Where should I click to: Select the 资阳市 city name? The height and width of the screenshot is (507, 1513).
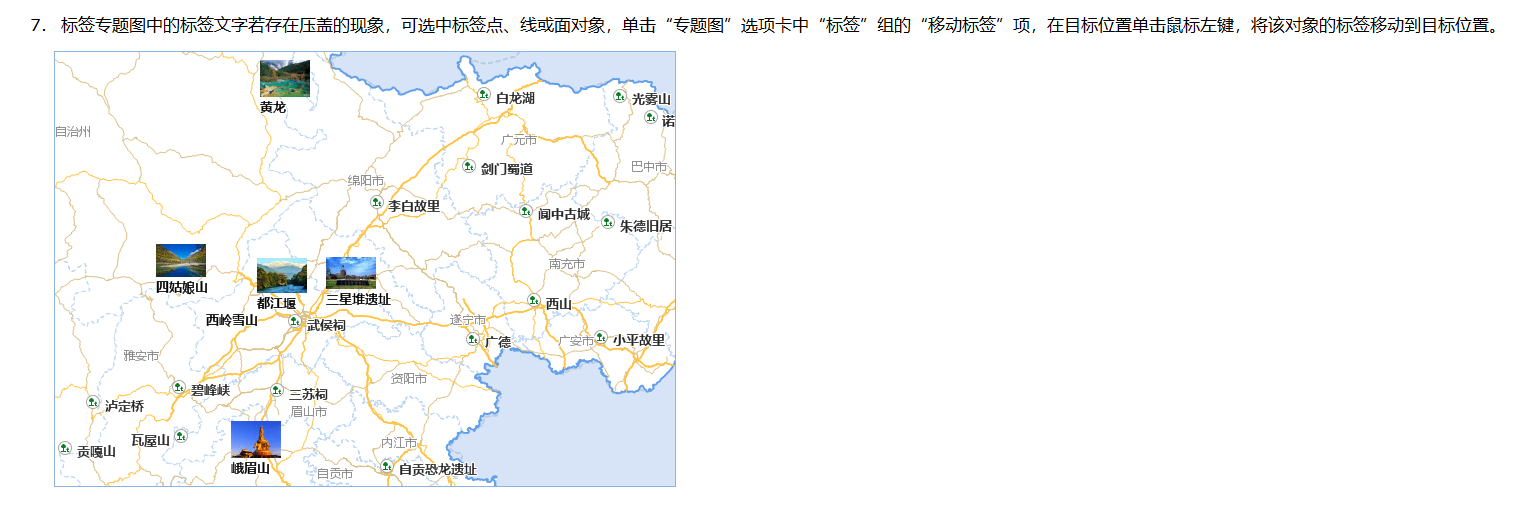click(x=409, y=378)
